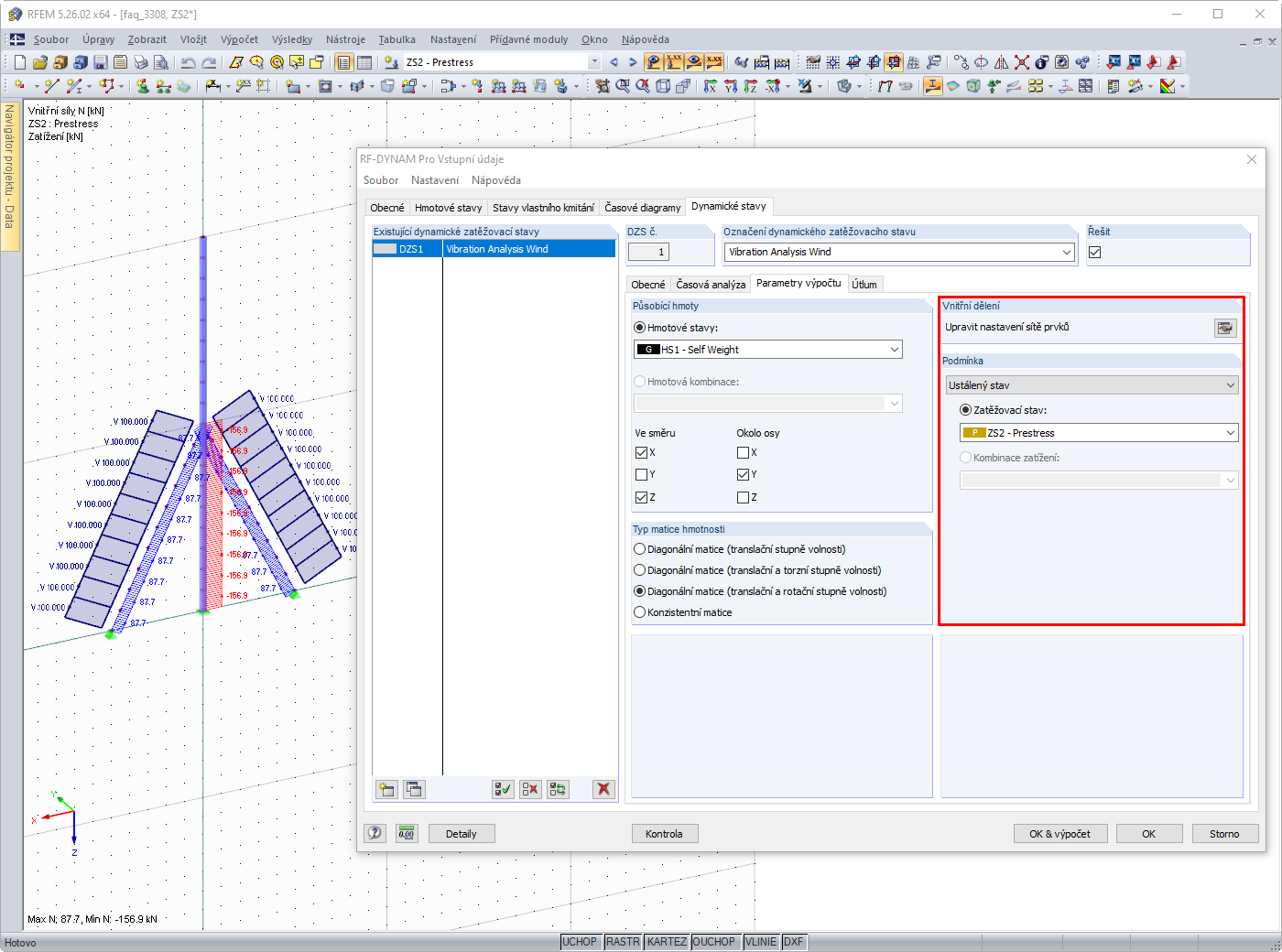Click the New document icon in main toolbar
The image size is (1282, 952).
pyautogui.click(x=20, y=62)
